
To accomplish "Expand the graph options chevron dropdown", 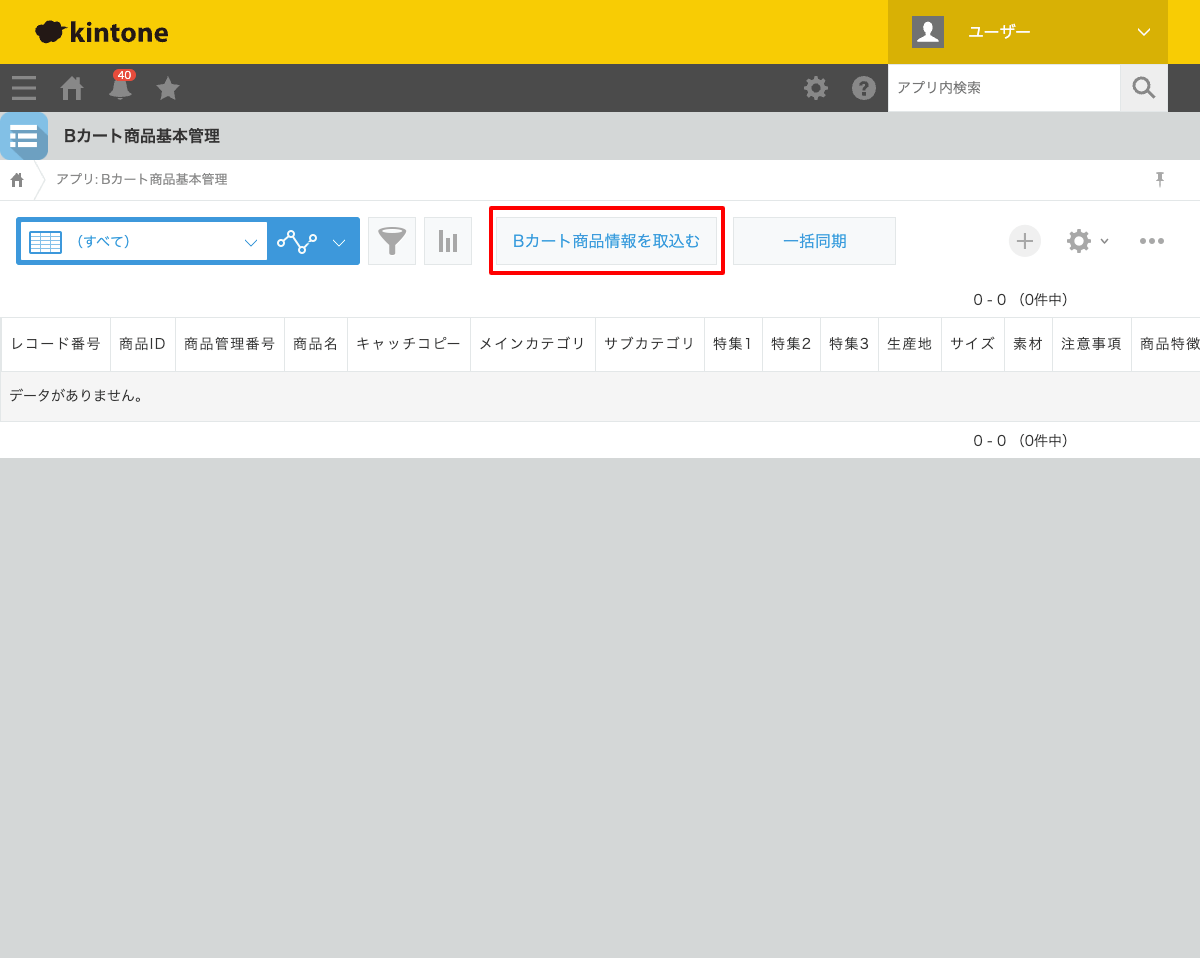I will (x=339, y=240).
